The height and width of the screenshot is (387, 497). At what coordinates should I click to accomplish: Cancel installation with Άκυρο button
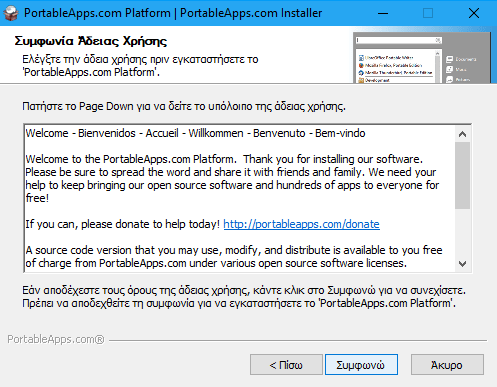[x=447, y=365]
